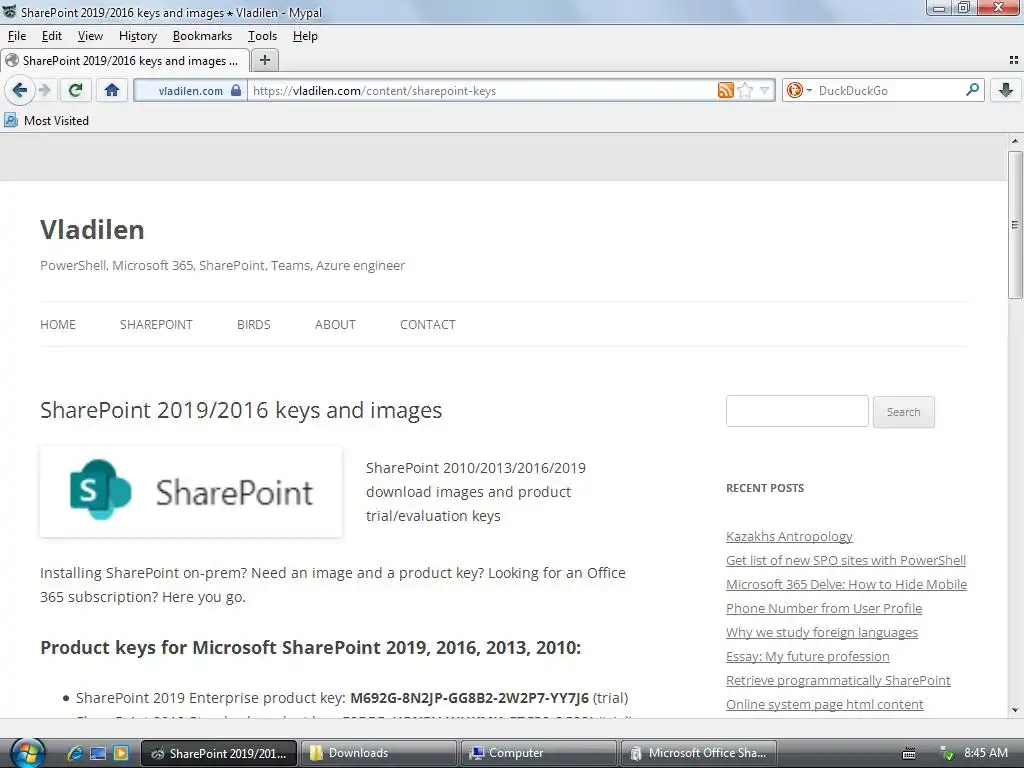Open the Edit menu

tap(52, 36)
